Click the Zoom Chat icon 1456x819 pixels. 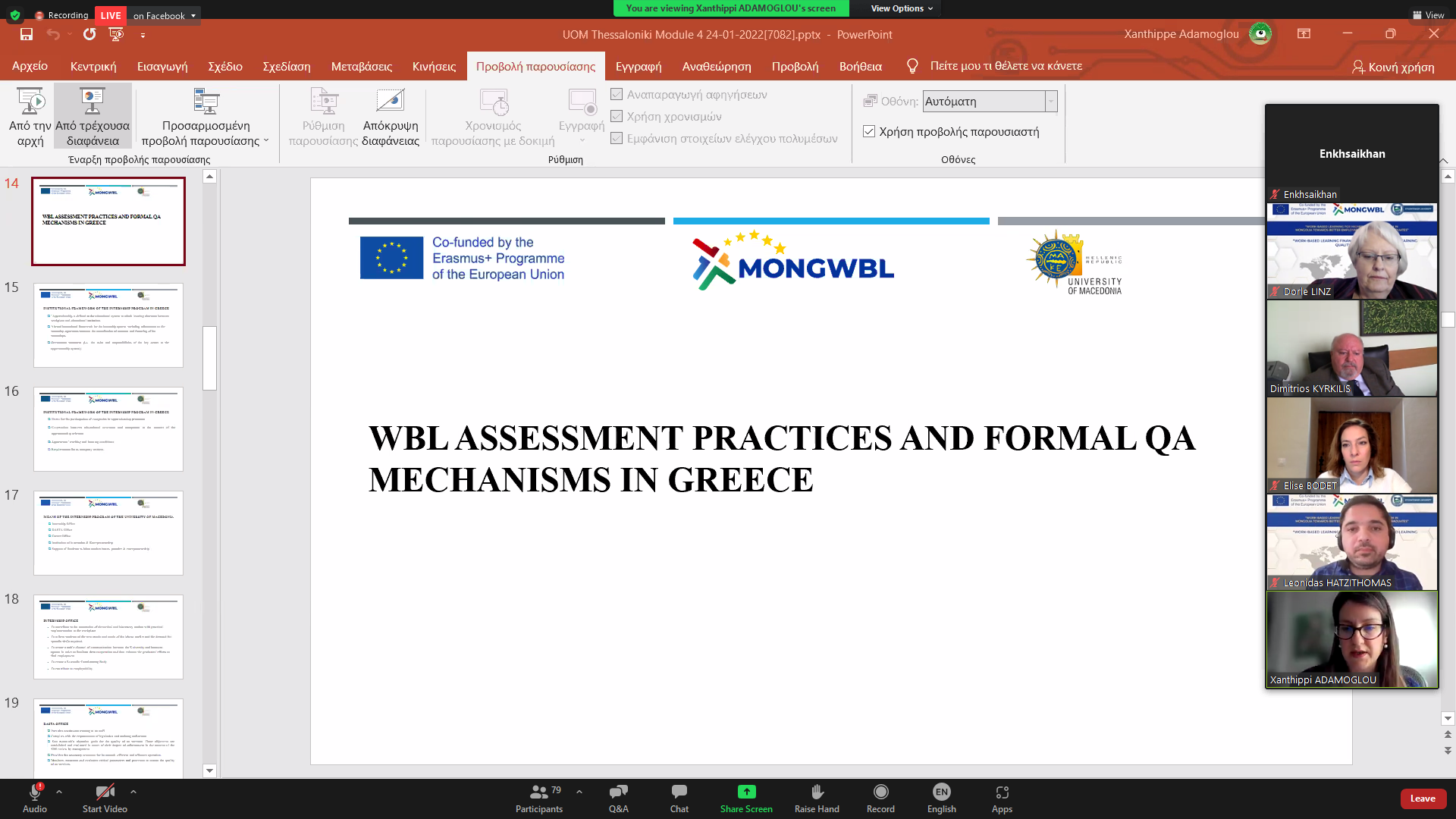pos(679,792)
